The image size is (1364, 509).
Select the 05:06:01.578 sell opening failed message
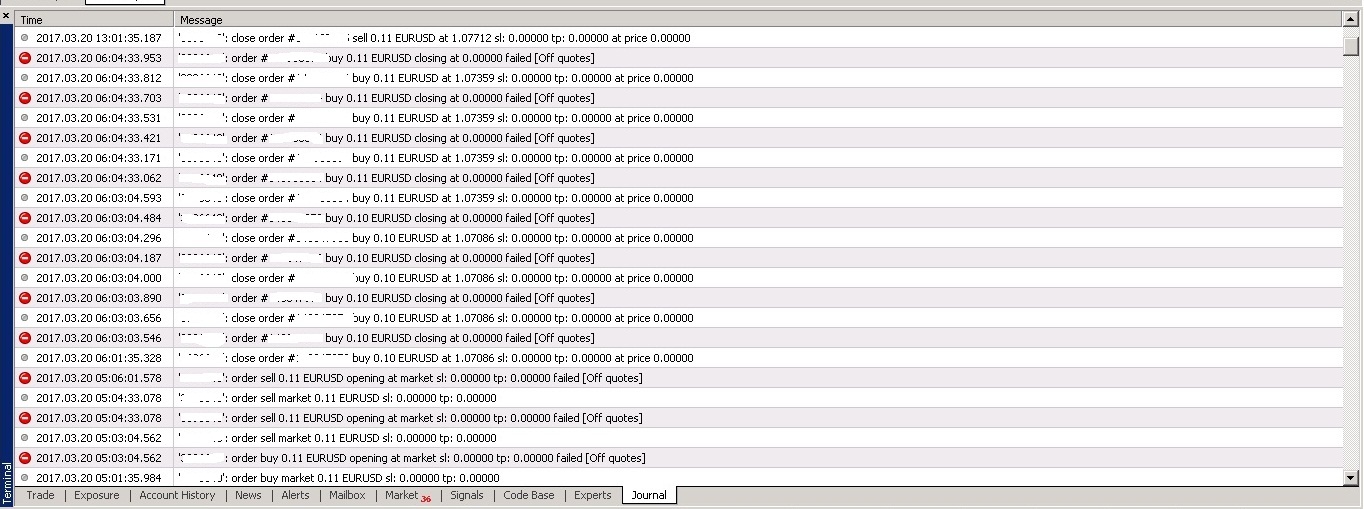pos(411,378)
